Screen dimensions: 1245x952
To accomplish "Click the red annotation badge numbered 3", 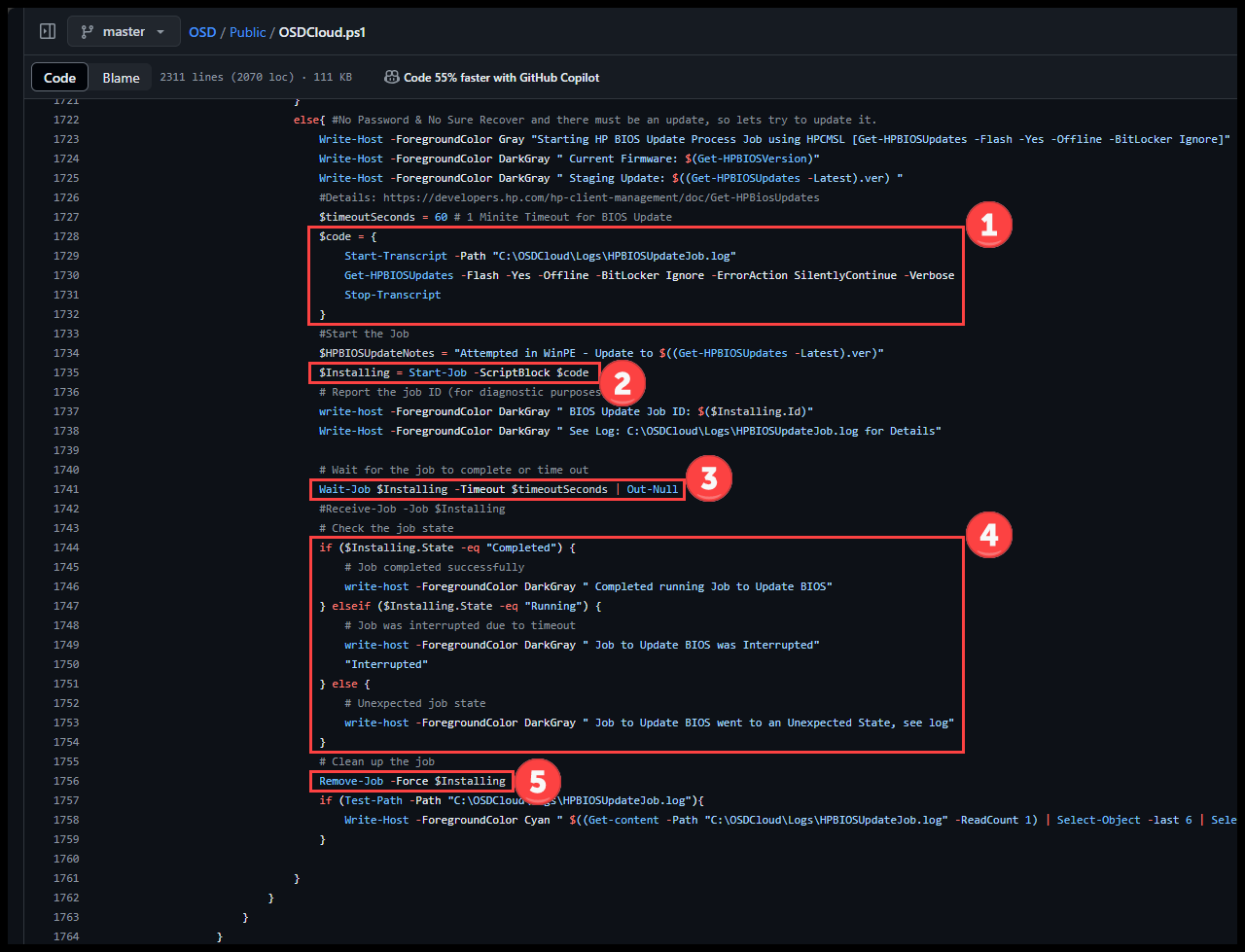I will [x=708, y=478].
